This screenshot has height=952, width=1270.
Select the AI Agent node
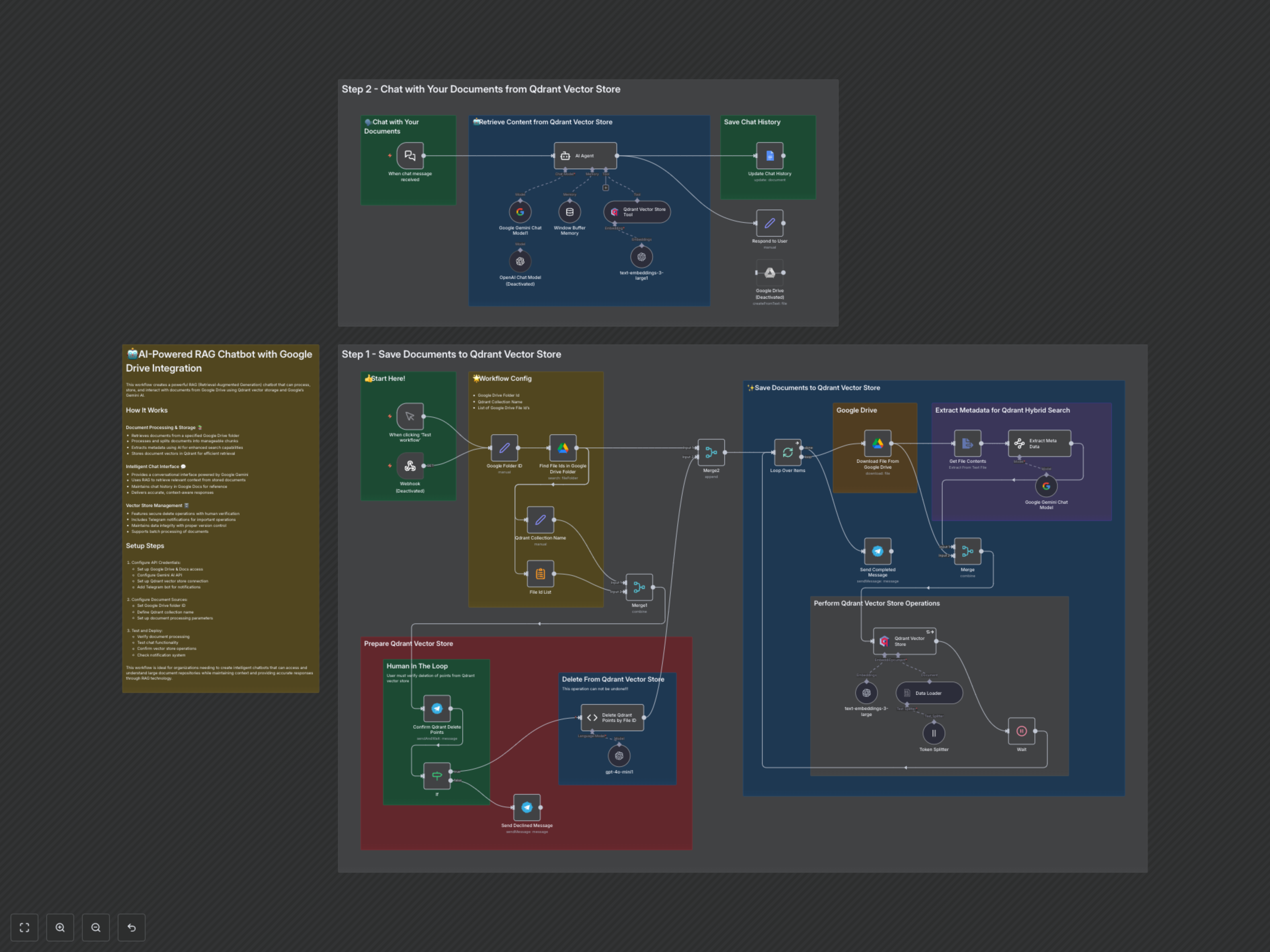(585, 155)
